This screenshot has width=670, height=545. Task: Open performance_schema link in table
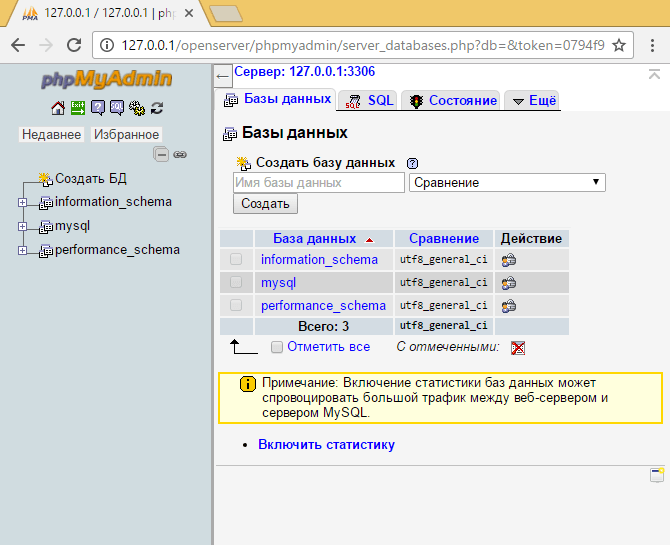pyautogui.click(x=323, y=306)
